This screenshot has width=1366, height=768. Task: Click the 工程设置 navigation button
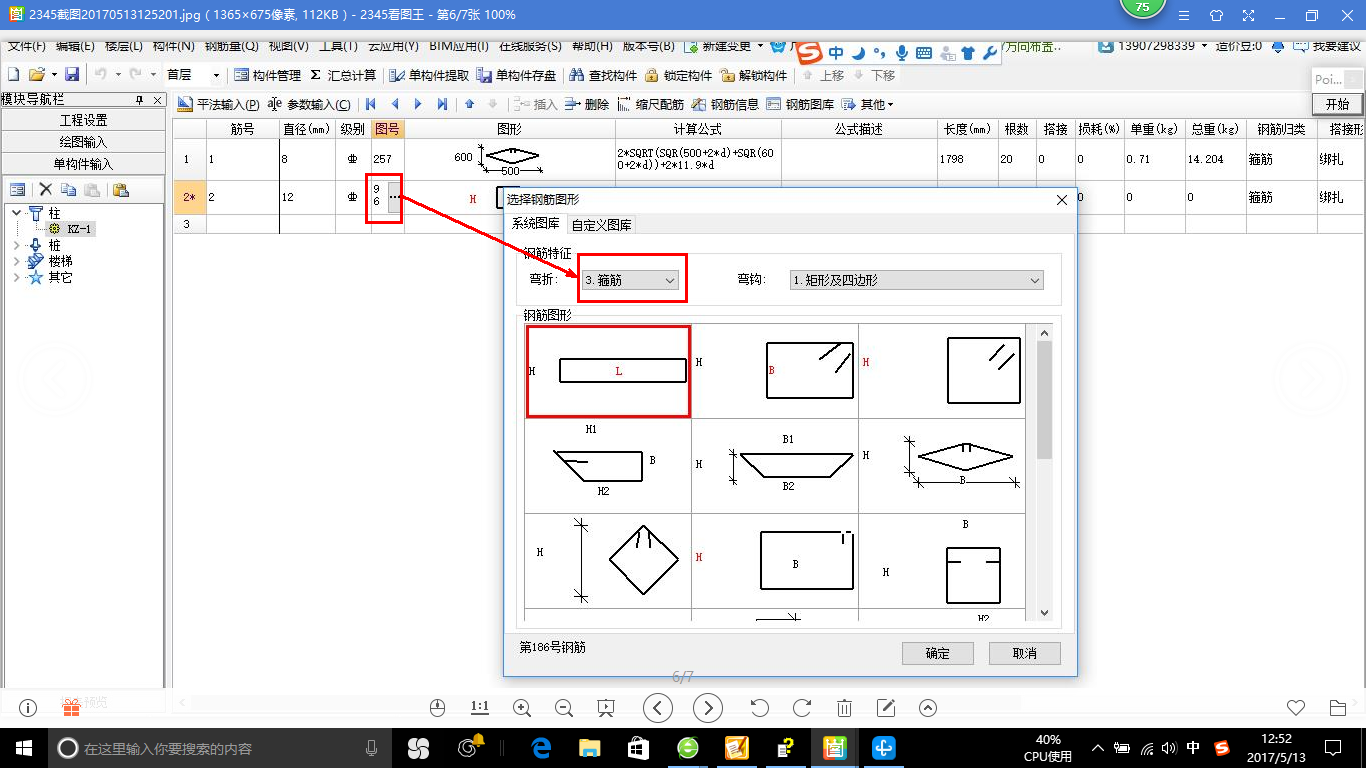tap(83, 120)
